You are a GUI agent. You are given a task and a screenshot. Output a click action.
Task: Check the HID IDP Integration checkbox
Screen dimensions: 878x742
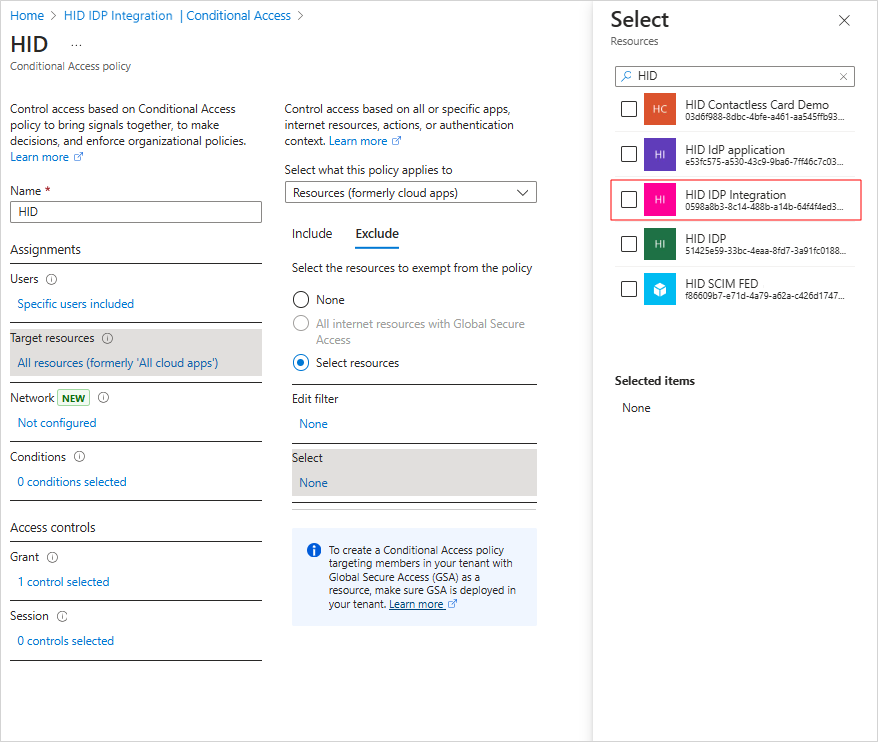[x=629, y=199]
